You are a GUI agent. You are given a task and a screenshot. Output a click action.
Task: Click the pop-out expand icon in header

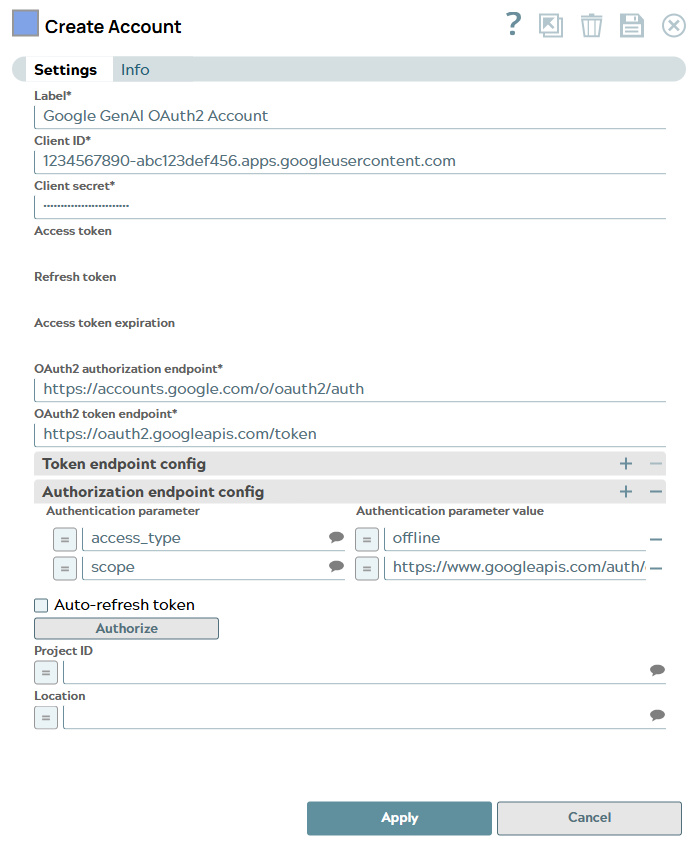tap(551, 25)
